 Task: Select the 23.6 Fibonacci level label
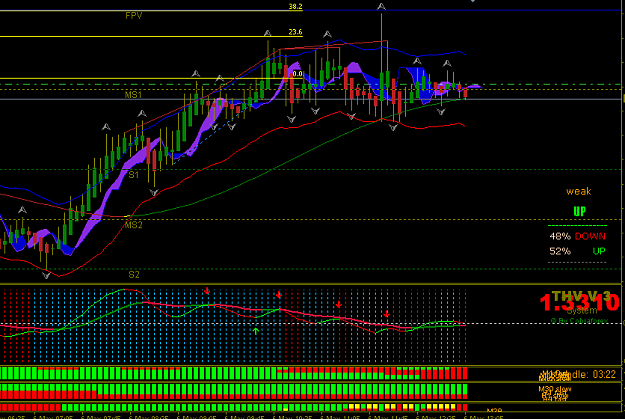(x=295, y=32)
